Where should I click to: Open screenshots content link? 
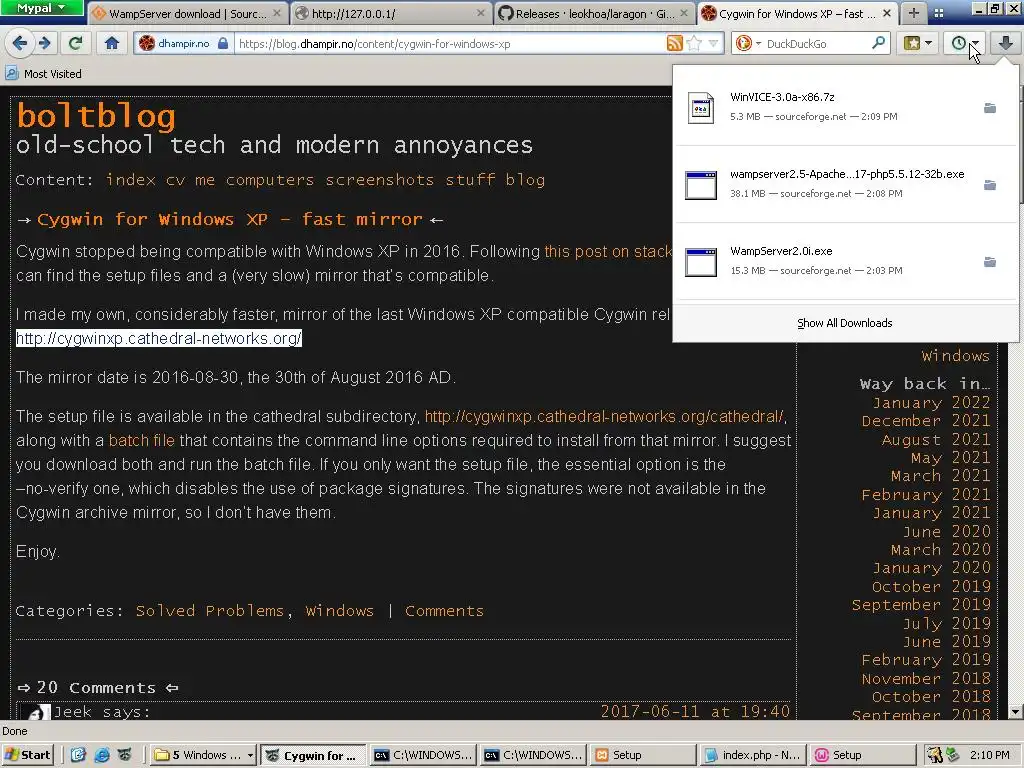pos(379,180)
